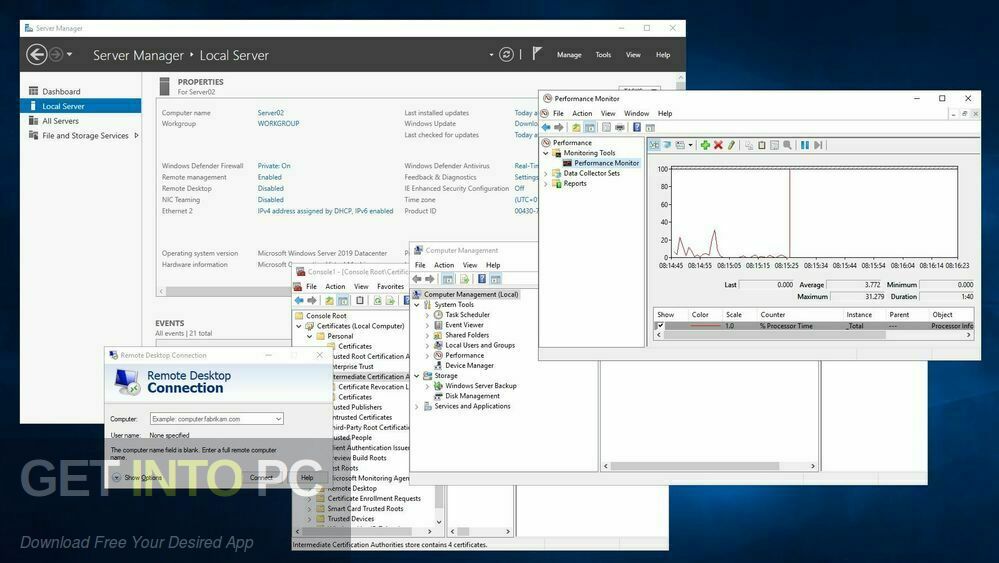Highlight the counter with the pencil icon
This screenshot has height=563, width=999.
pyautogui.click(x=731, y=145)
